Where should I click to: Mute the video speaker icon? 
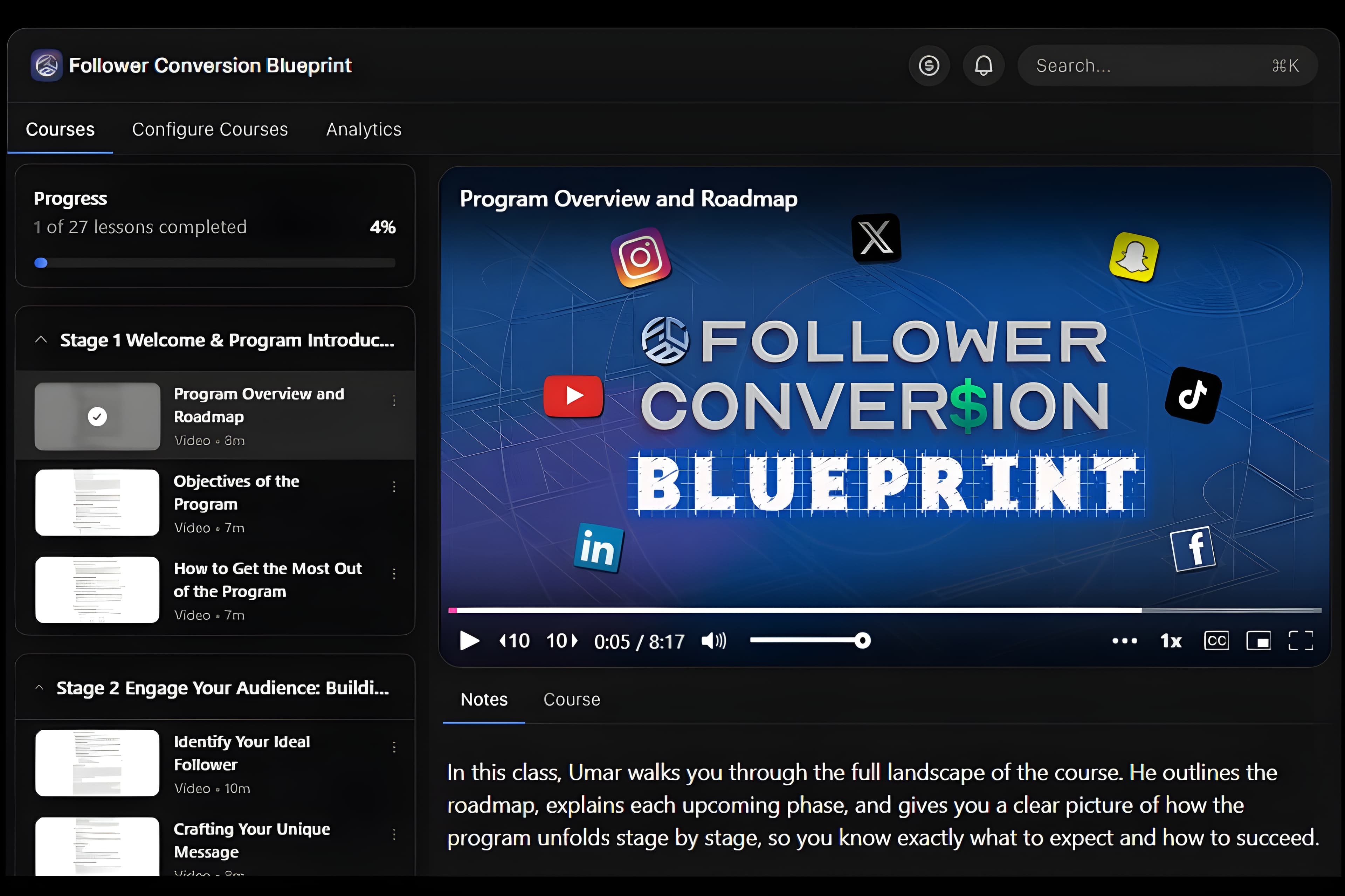point(713,641)
